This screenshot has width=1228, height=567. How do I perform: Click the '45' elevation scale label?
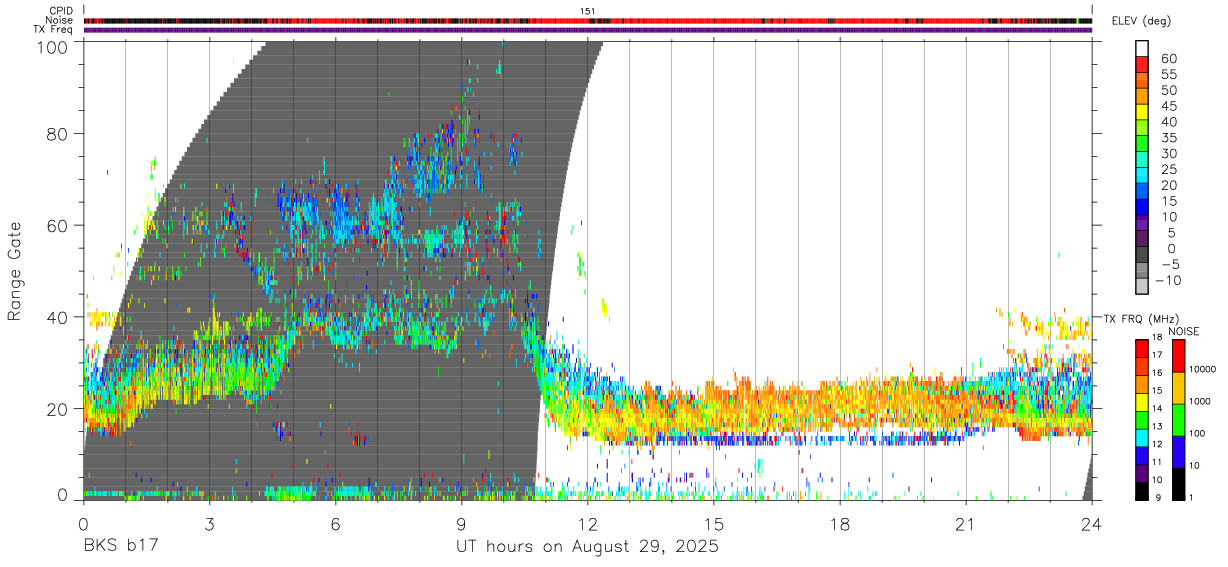(1167, 106)
